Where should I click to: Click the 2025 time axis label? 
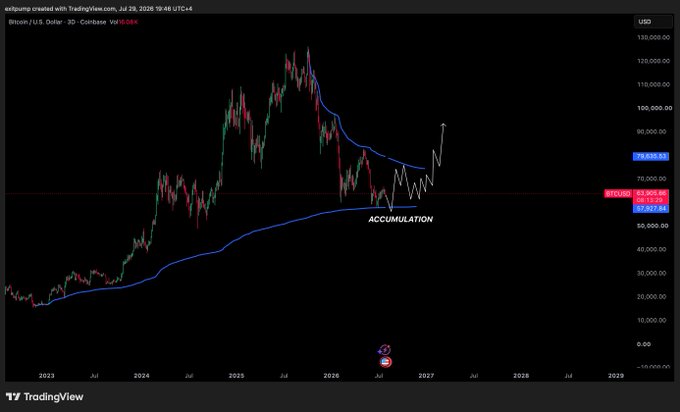click(236, 376)
